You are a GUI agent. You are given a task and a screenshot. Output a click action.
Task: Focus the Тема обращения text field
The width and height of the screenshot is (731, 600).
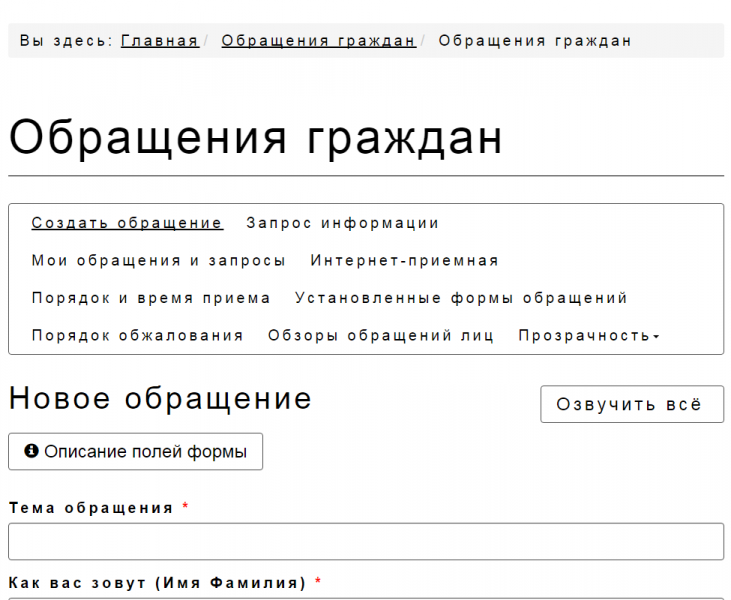click(x=366, y=541)
